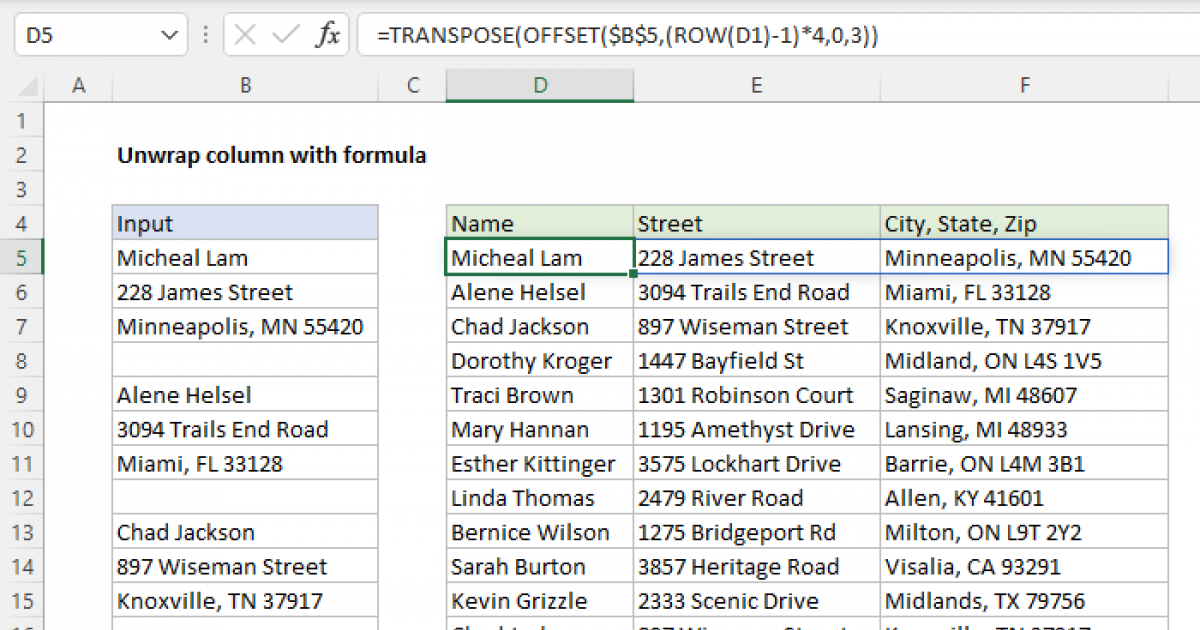Click inside the formula bar to edit the TRANSPOSE formula
The height and width of the screenshot is (630, 1200).
[x=600, y=33]
